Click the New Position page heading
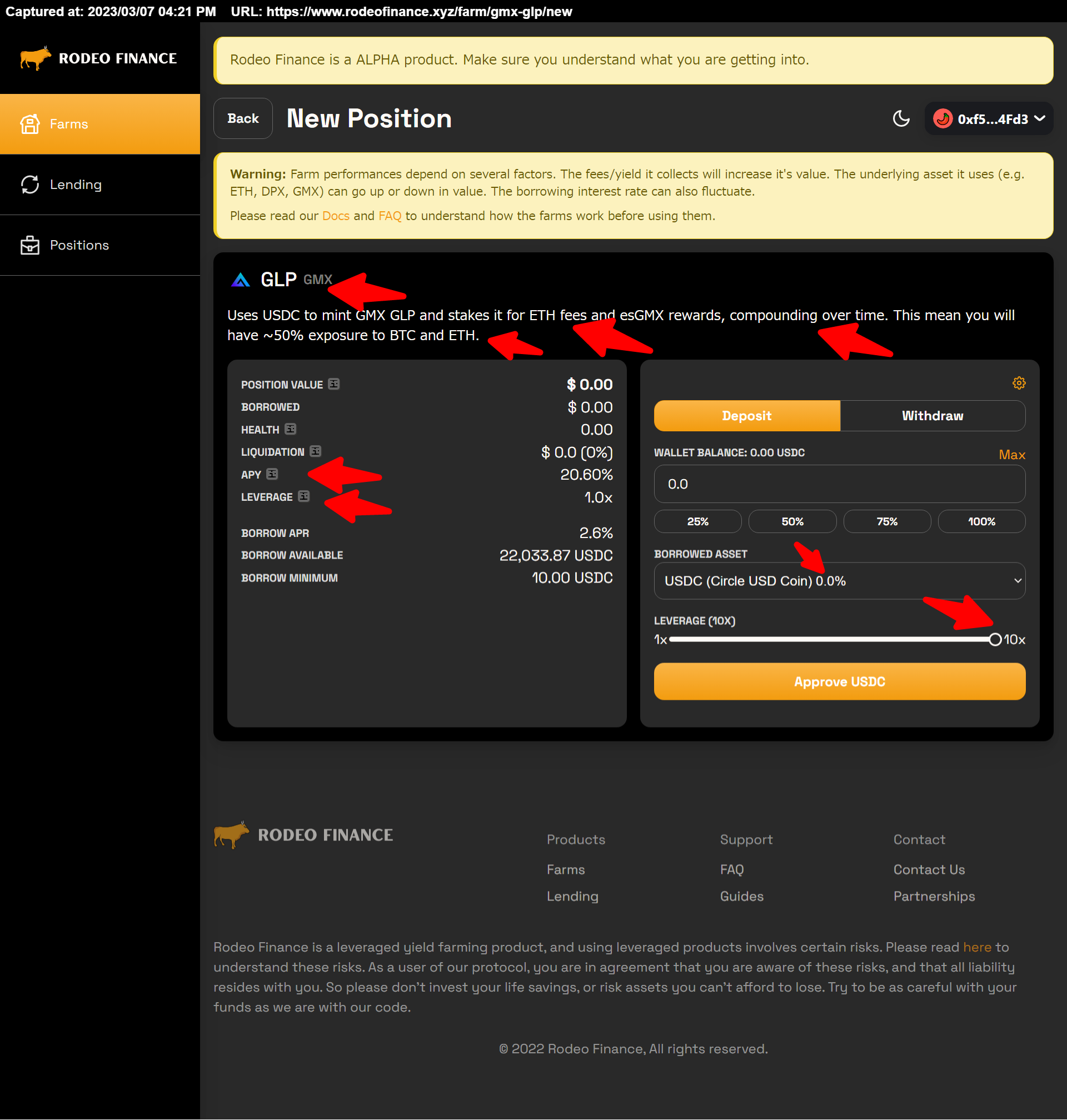The height and width of the screenshot is (1120, 1067). (369, 118)
